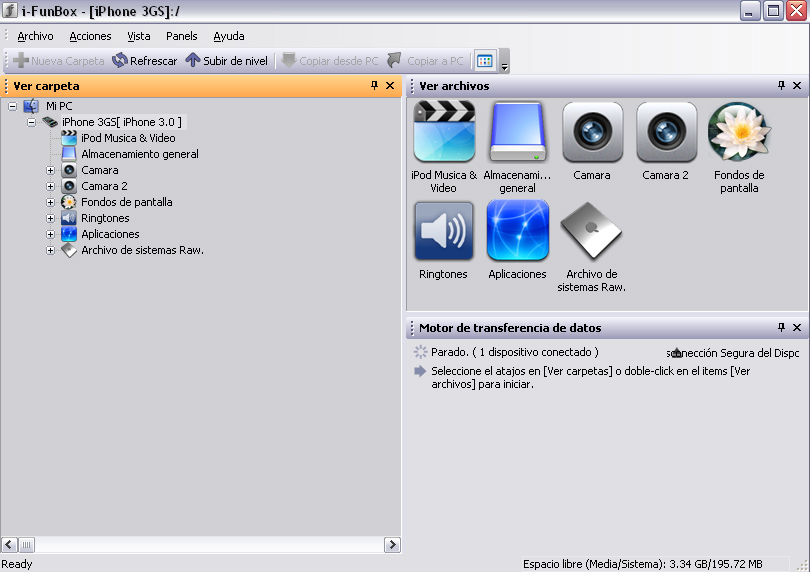Open the Aplicaciones icon in files panel
The height and width of the screenshot is (572, 810).
pos(517,231)
